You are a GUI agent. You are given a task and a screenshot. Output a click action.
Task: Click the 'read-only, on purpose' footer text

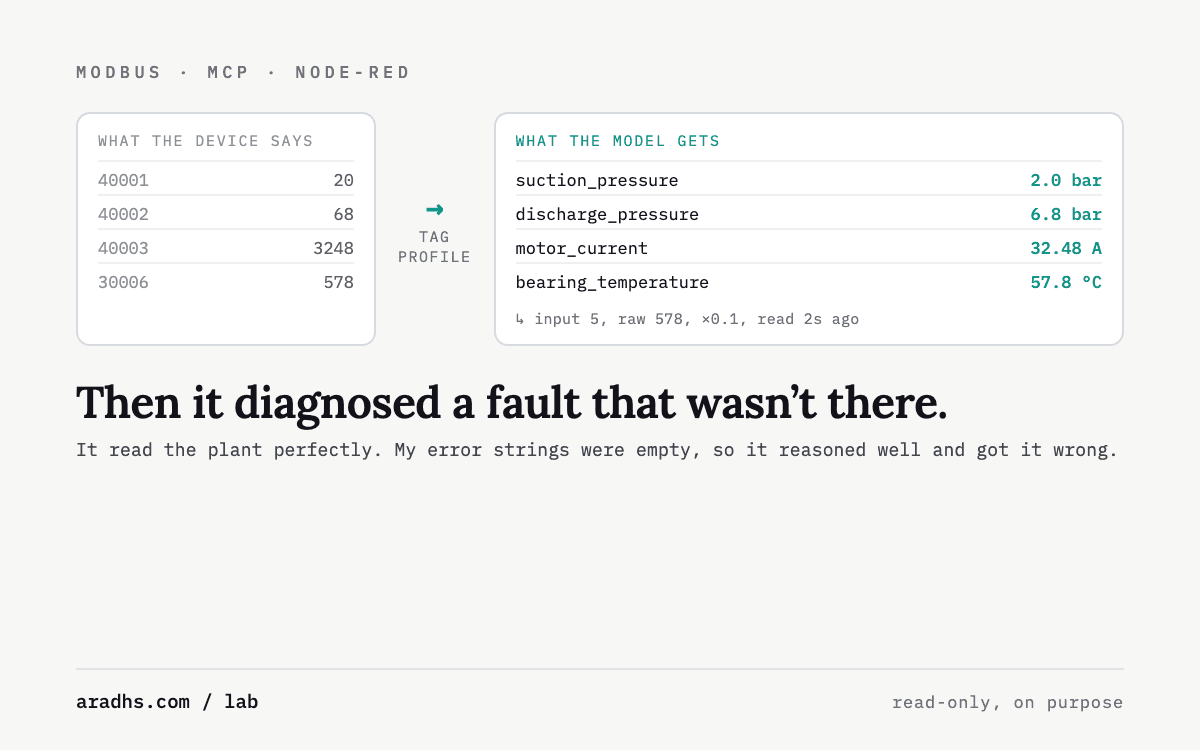click(x=1008, y=703)
